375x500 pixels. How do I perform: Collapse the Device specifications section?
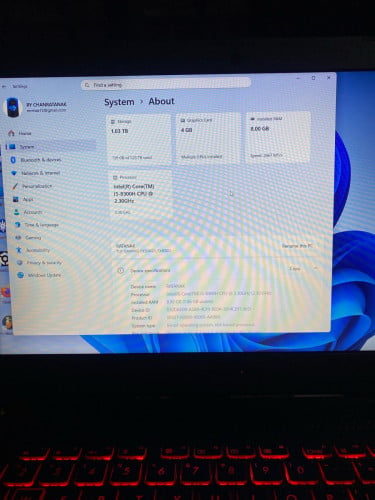click(x=315, y=268)
